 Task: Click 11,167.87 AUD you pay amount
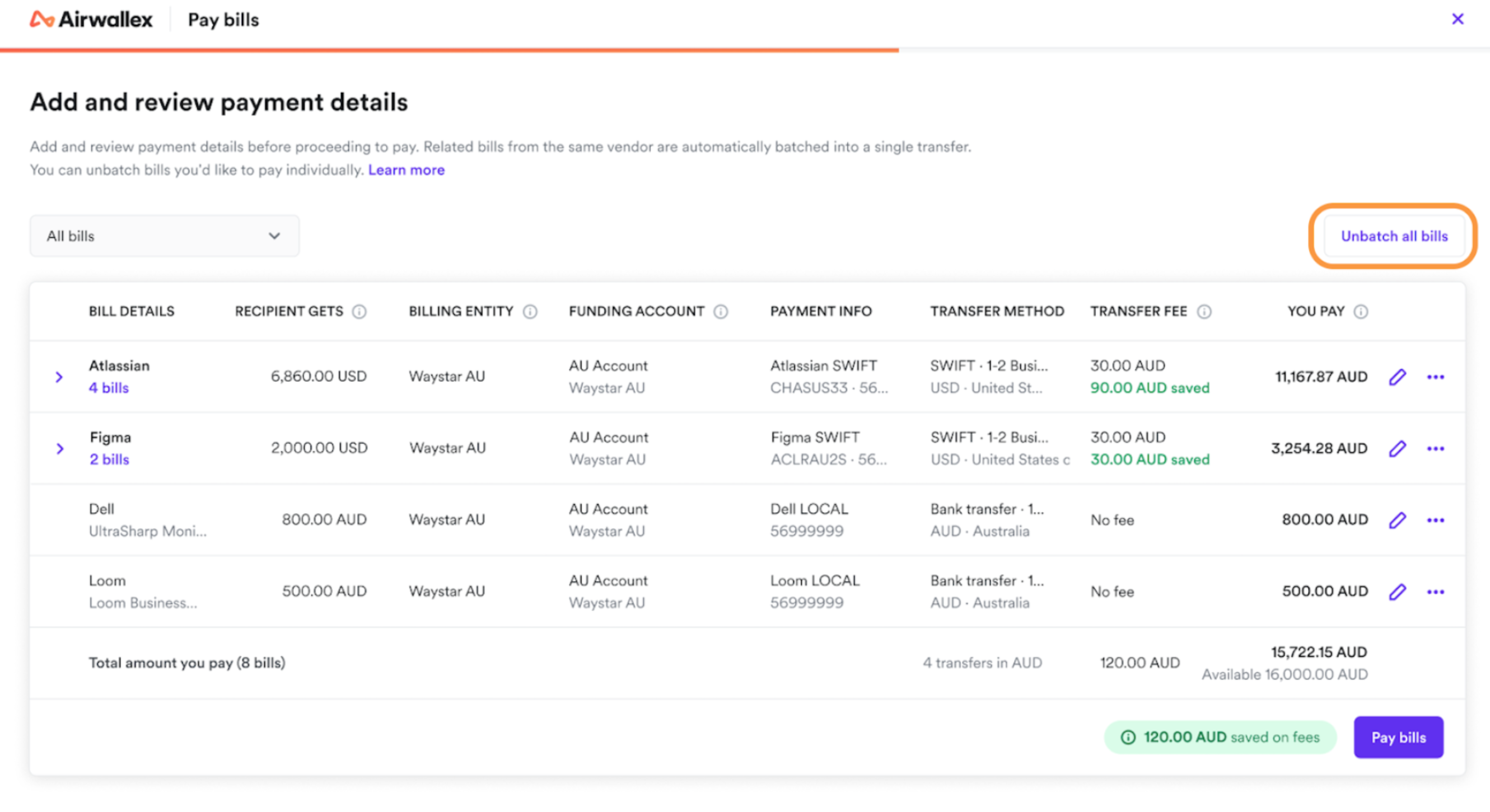[1321, 377]
